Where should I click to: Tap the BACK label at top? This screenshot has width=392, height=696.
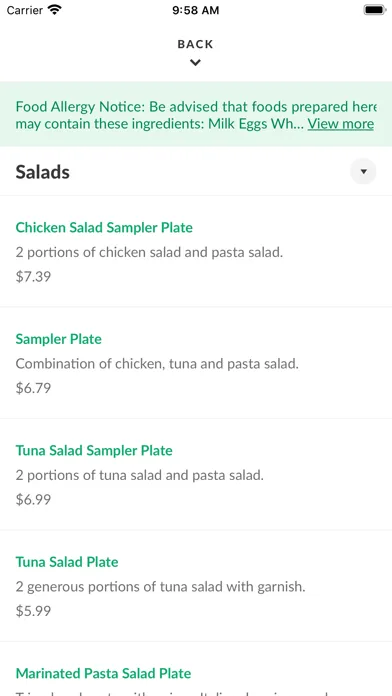pos(195,44)
